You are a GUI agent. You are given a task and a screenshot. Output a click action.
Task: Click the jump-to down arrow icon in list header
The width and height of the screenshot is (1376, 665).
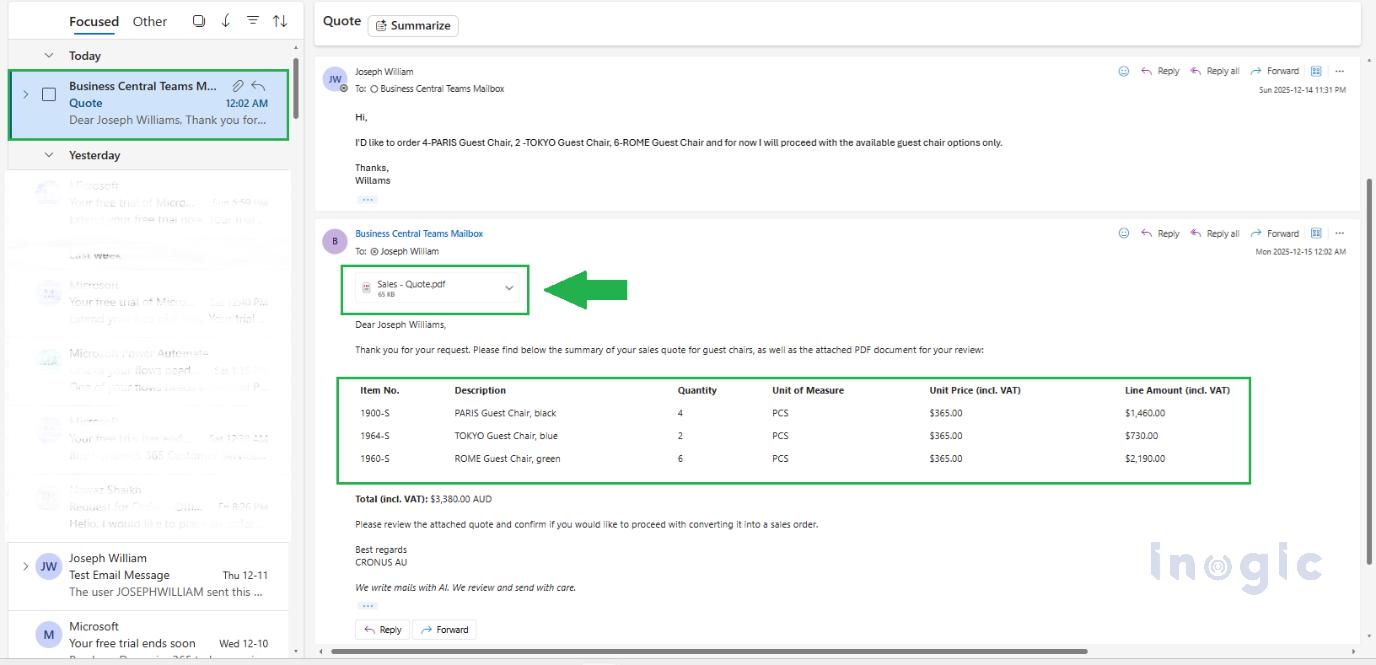tap(226, 21)
